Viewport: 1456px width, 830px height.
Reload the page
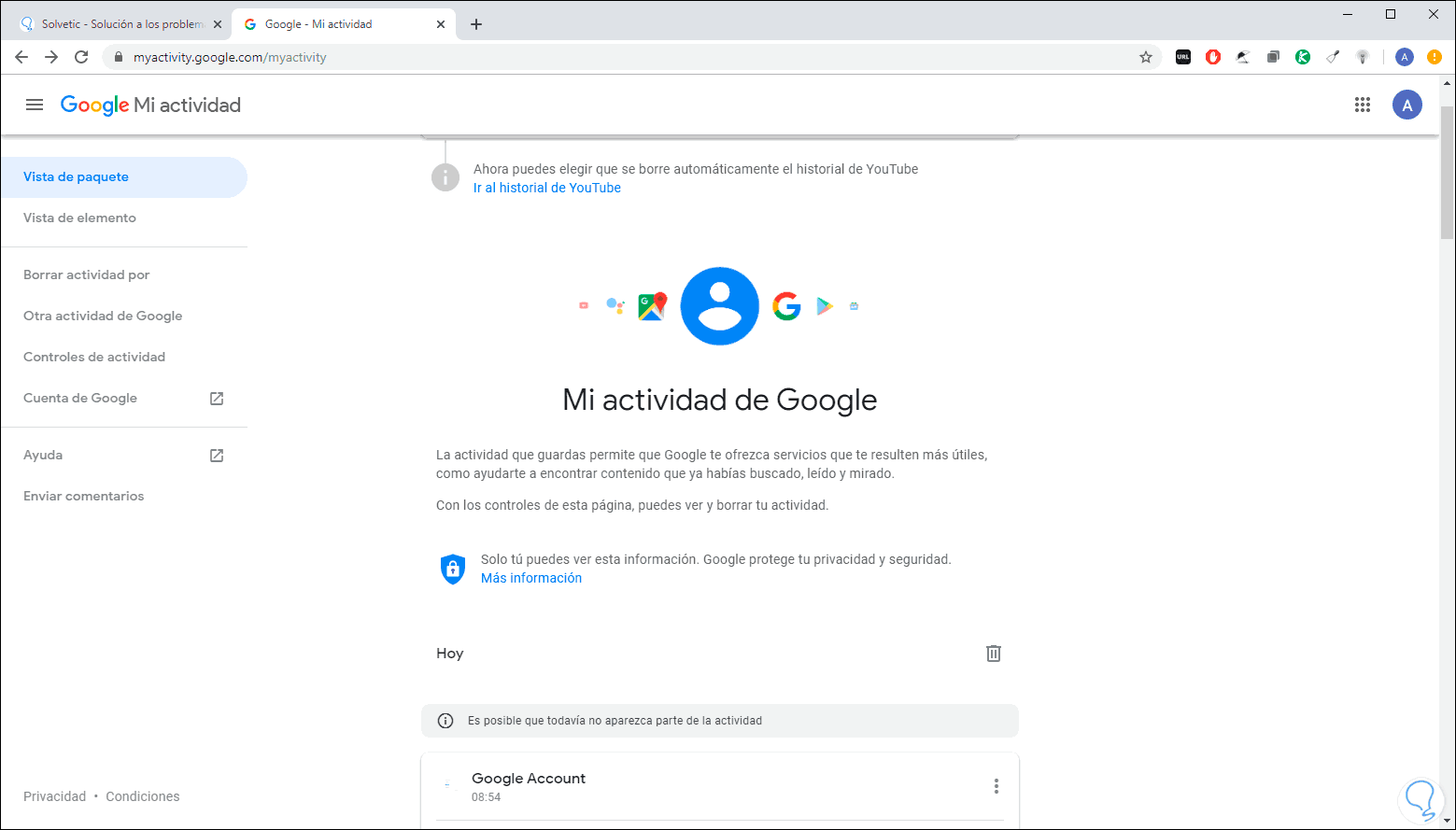tap(81, 57)
